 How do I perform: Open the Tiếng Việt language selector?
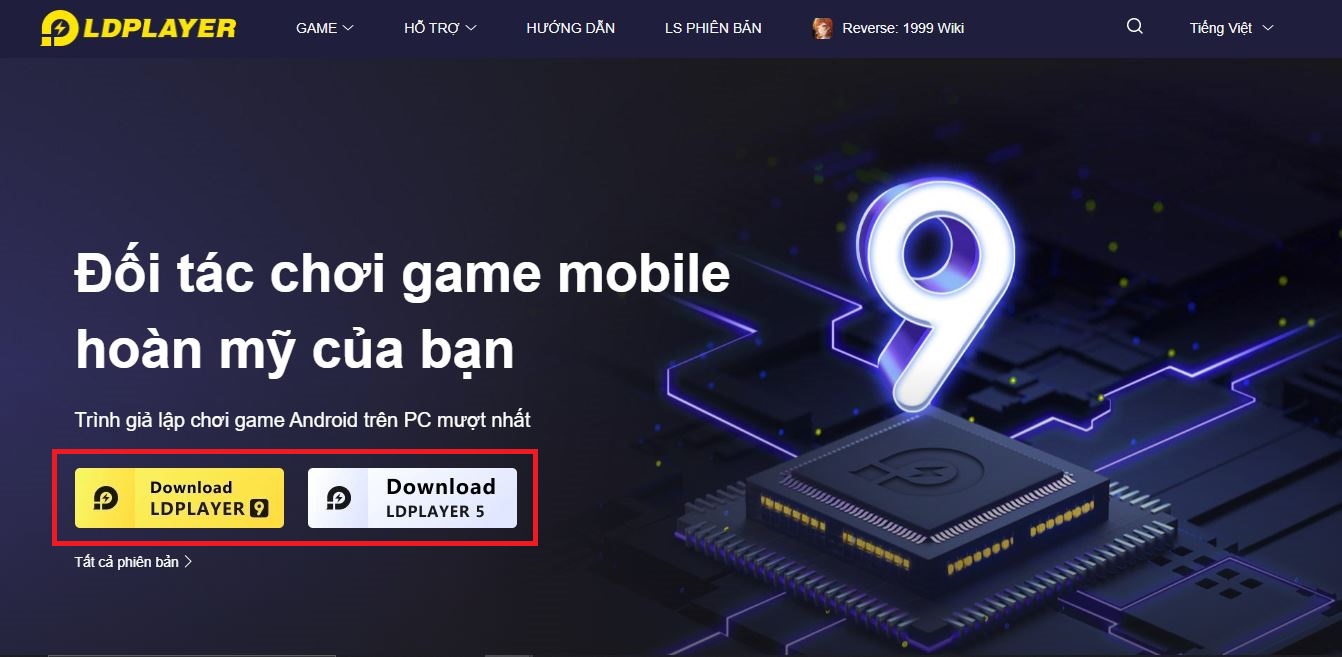(1231, 28)
